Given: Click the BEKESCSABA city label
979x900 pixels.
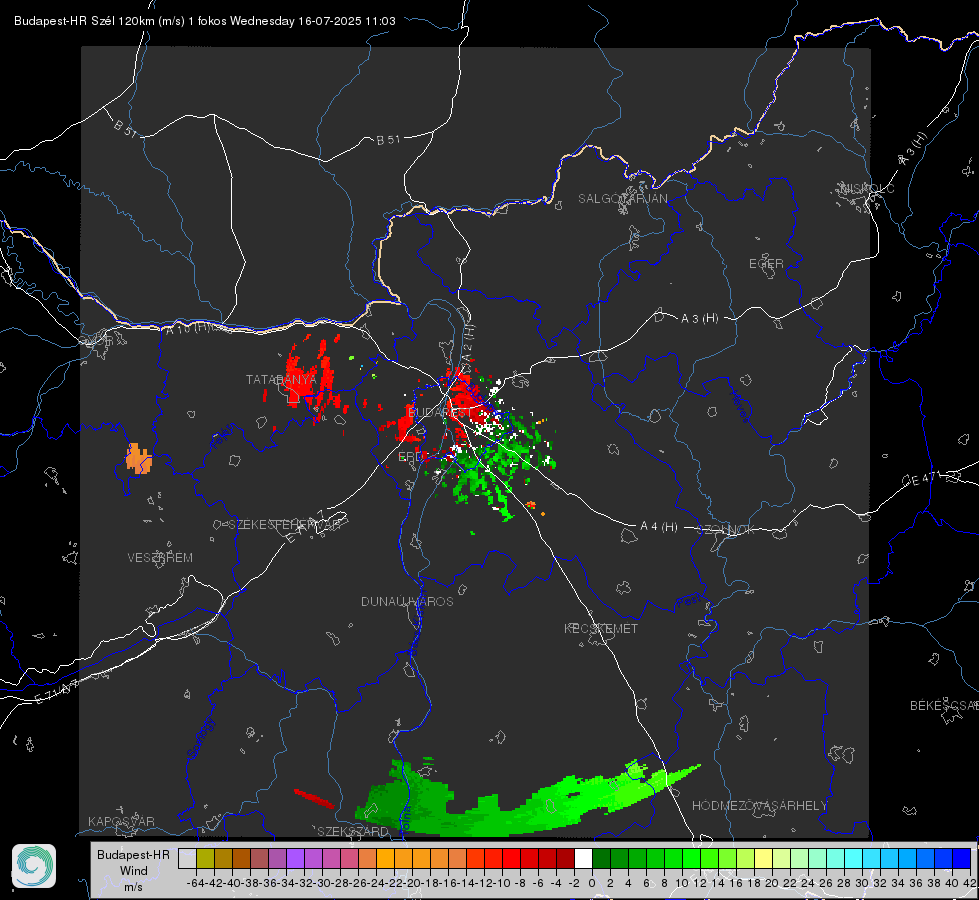Looking at the screenshot, I should (944, 705).
